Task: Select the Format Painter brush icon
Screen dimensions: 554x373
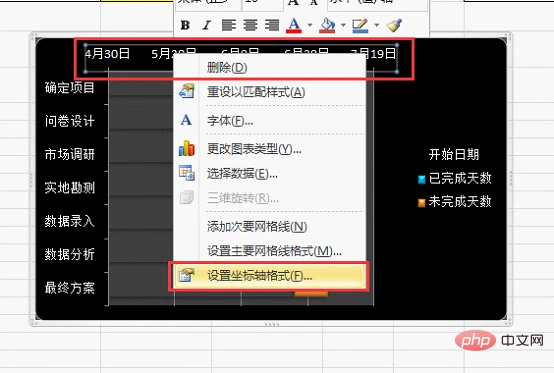Action: [394, 25]
